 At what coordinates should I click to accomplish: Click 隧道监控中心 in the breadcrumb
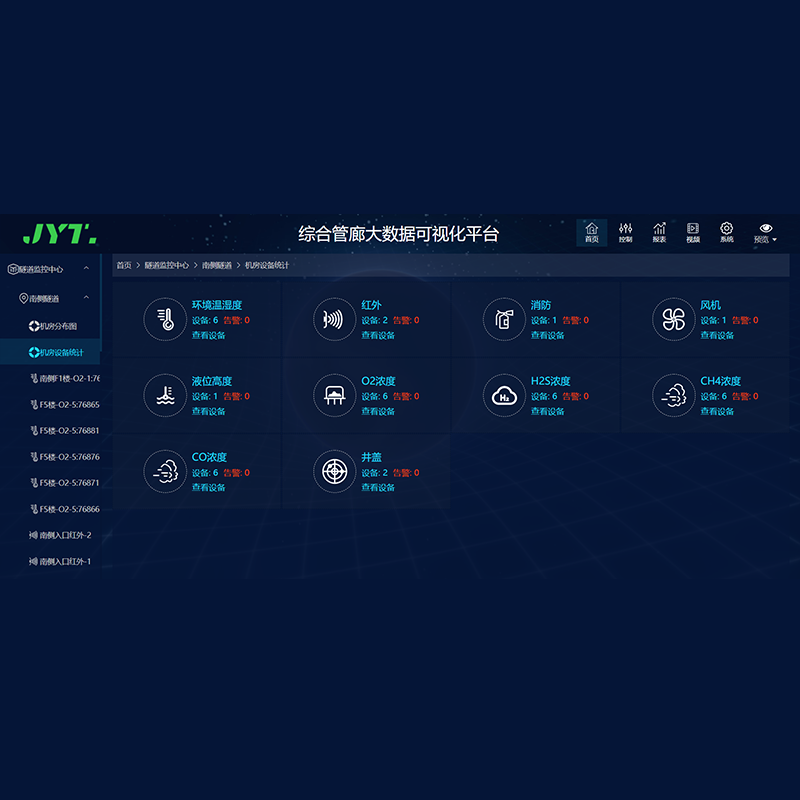point(166,265)
